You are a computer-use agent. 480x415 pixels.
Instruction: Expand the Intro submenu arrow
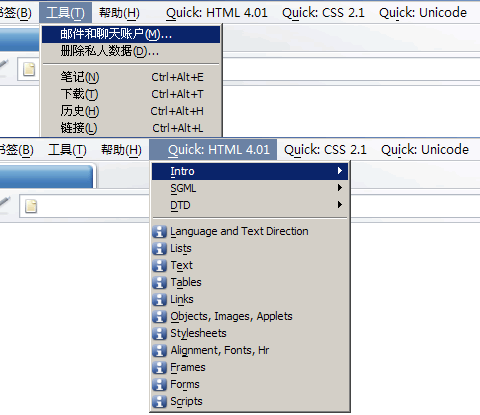click(340, 171)
